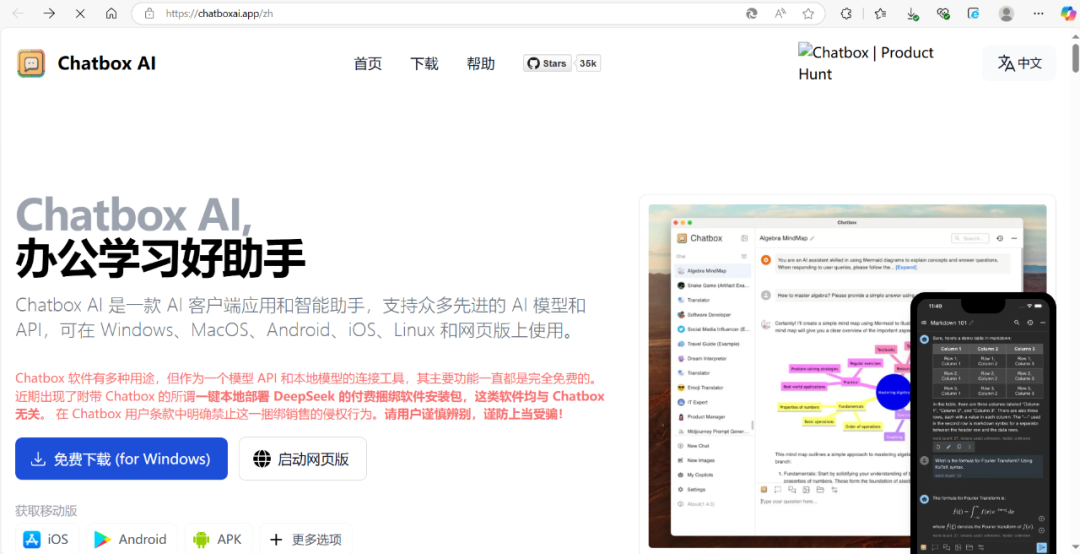Click the 办公学习好助手 heading text
The width and height of the screenshot is (1080, 554).
tap(160, 258)
